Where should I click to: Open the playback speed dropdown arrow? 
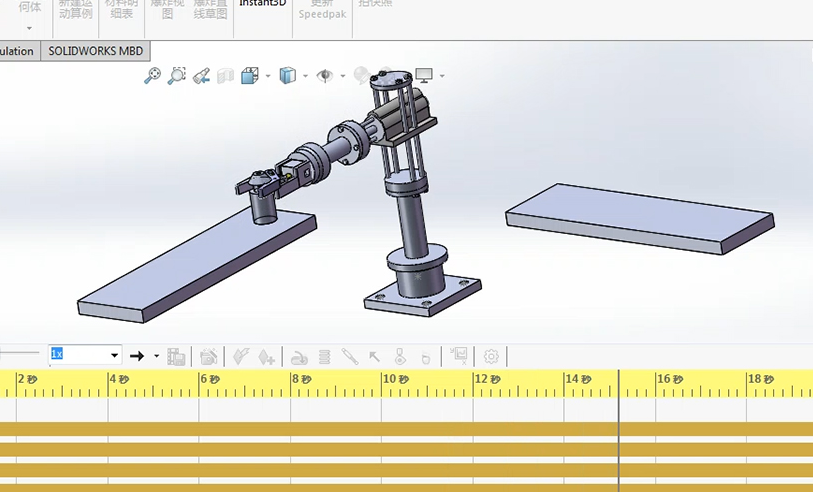pos(115,356)
